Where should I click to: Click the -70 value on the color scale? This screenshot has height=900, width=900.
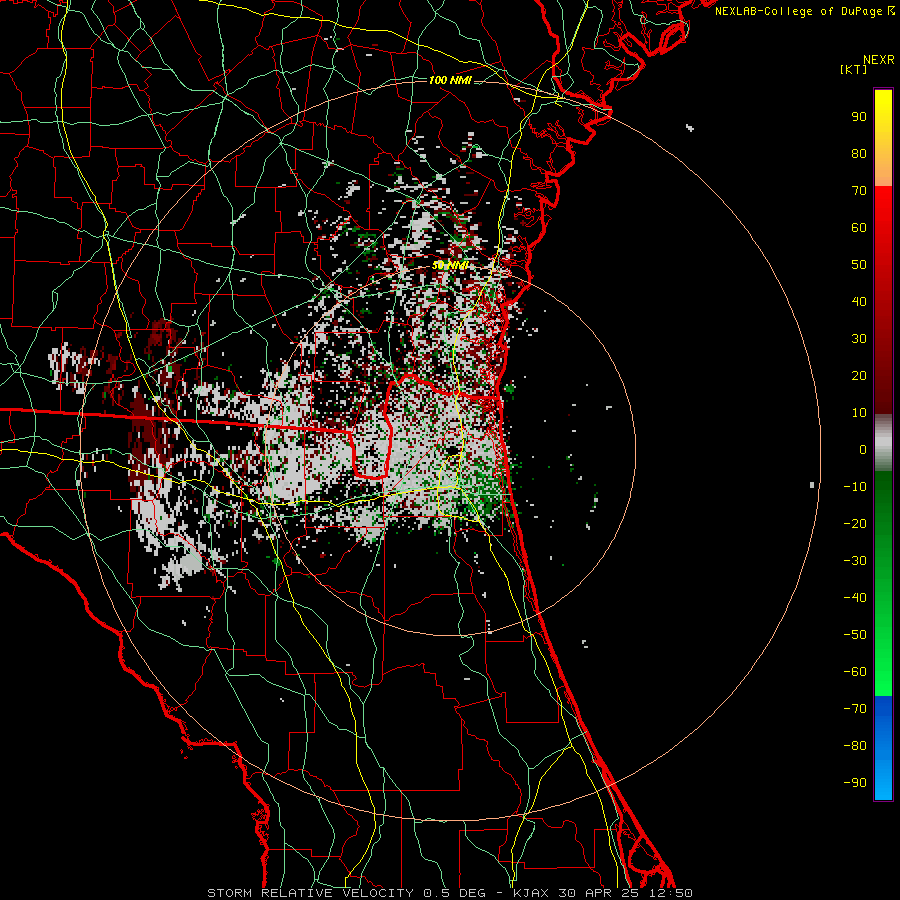point(855,709)
